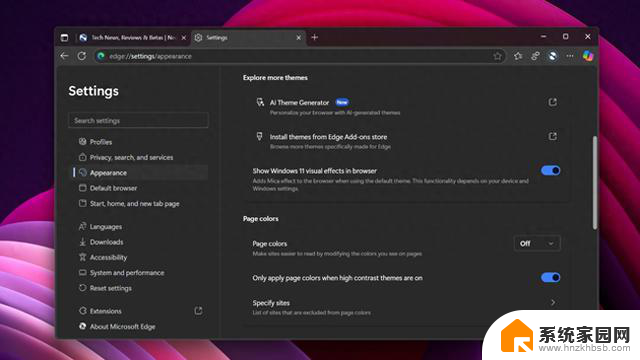Click the external link icon beside Extensions
The width and height of the screenshot is (640, 360).
[x=198, y=311]
